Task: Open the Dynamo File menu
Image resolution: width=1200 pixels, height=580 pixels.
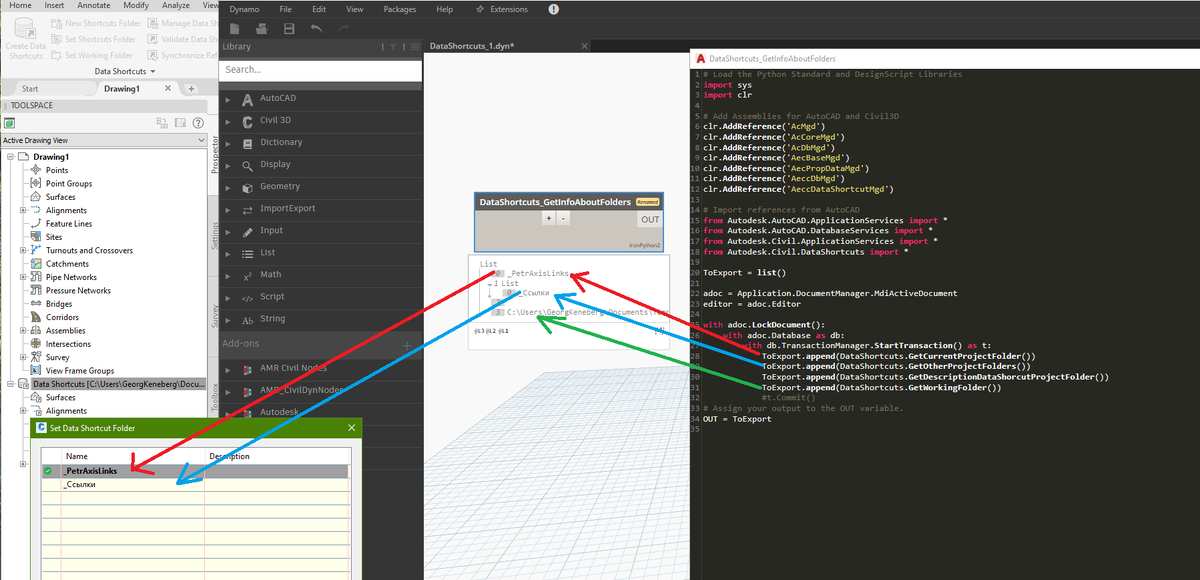Action: [286, 9]
